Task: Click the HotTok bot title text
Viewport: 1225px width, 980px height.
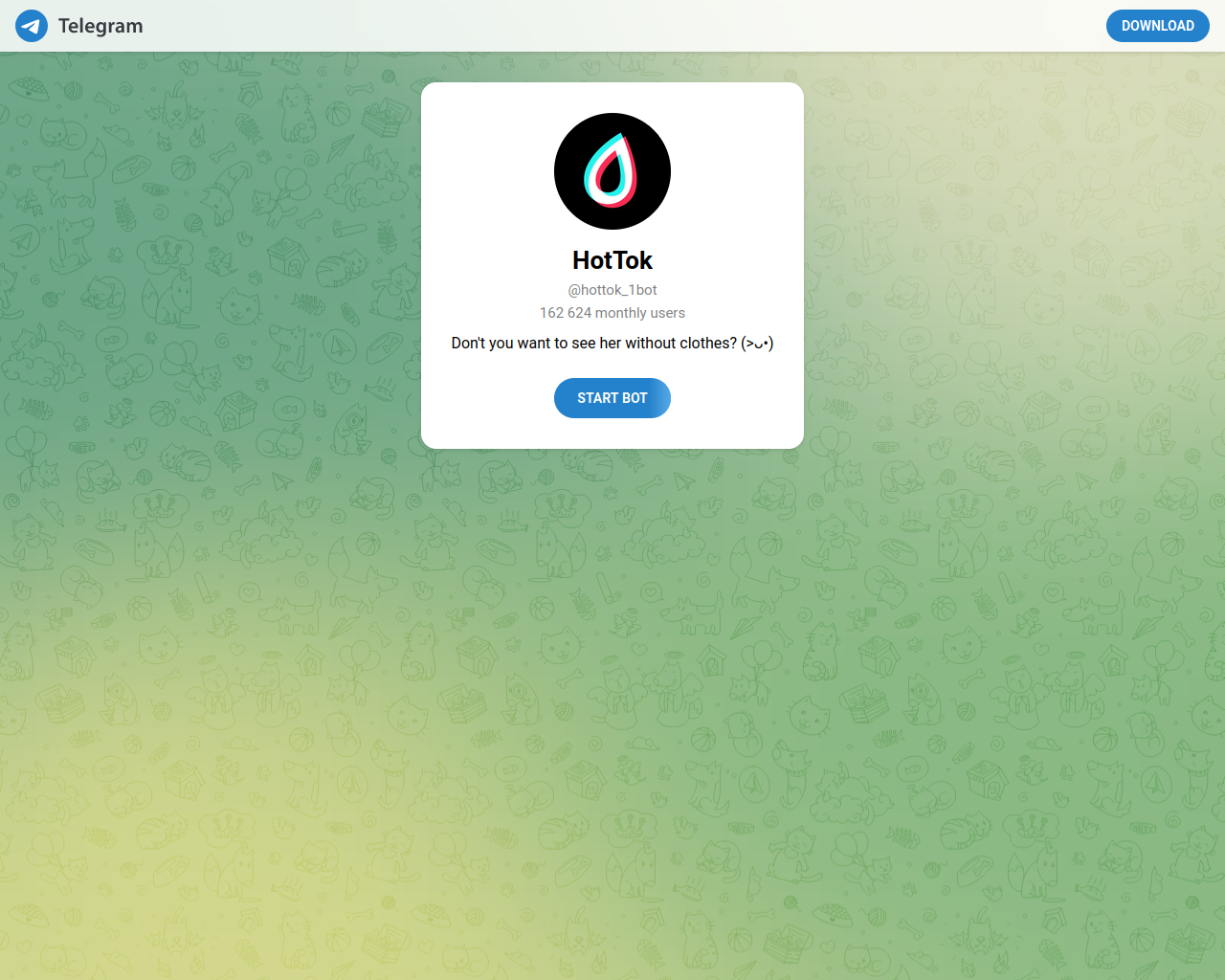Action: [612, 260]
